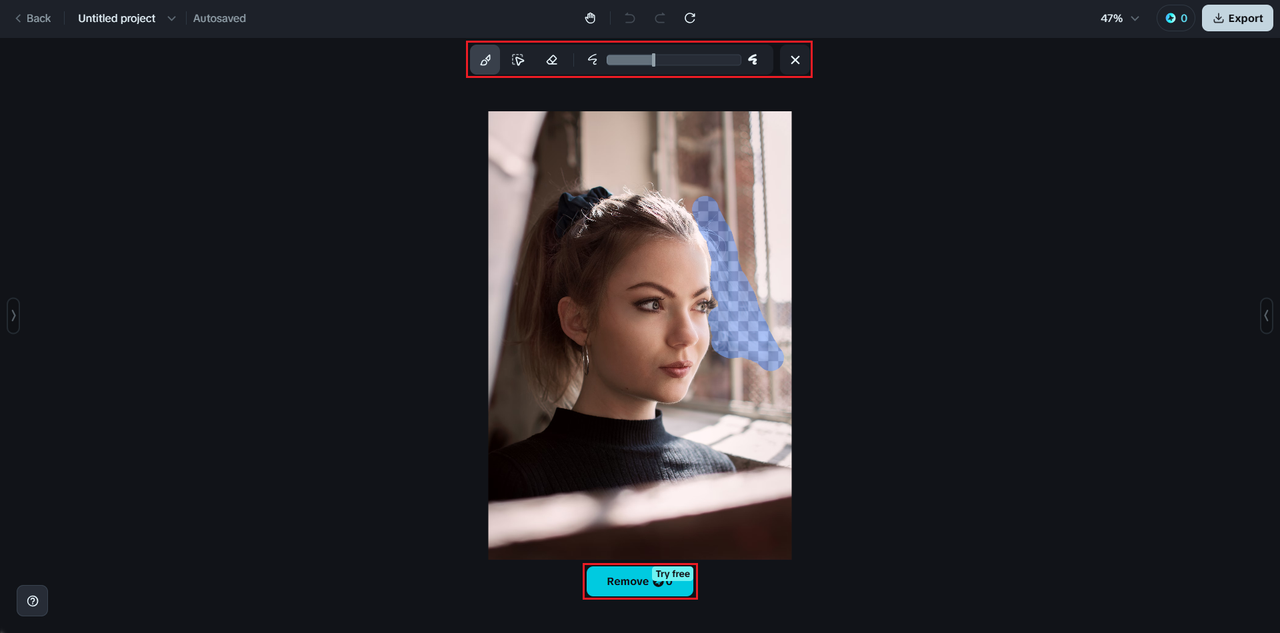Click the reset refresh icon
This screenshot has height=633, width=1280.
coord(690,18)
